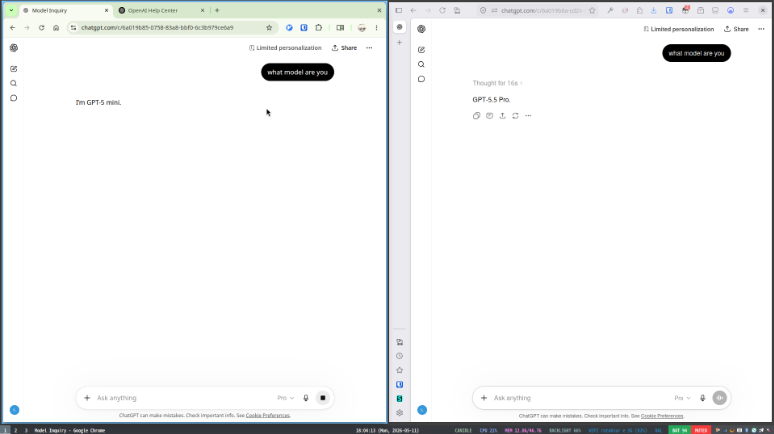Open Cookie Preferences link in the Chrome window
Viewport: 774px width, 434px height.
pos(268,415)
